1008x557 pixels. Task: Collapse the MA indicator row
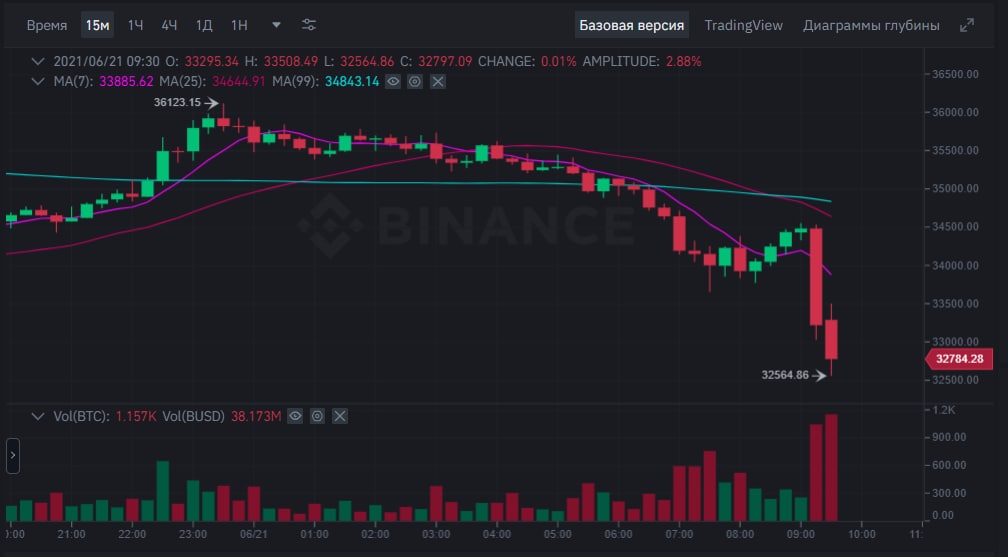38,82
